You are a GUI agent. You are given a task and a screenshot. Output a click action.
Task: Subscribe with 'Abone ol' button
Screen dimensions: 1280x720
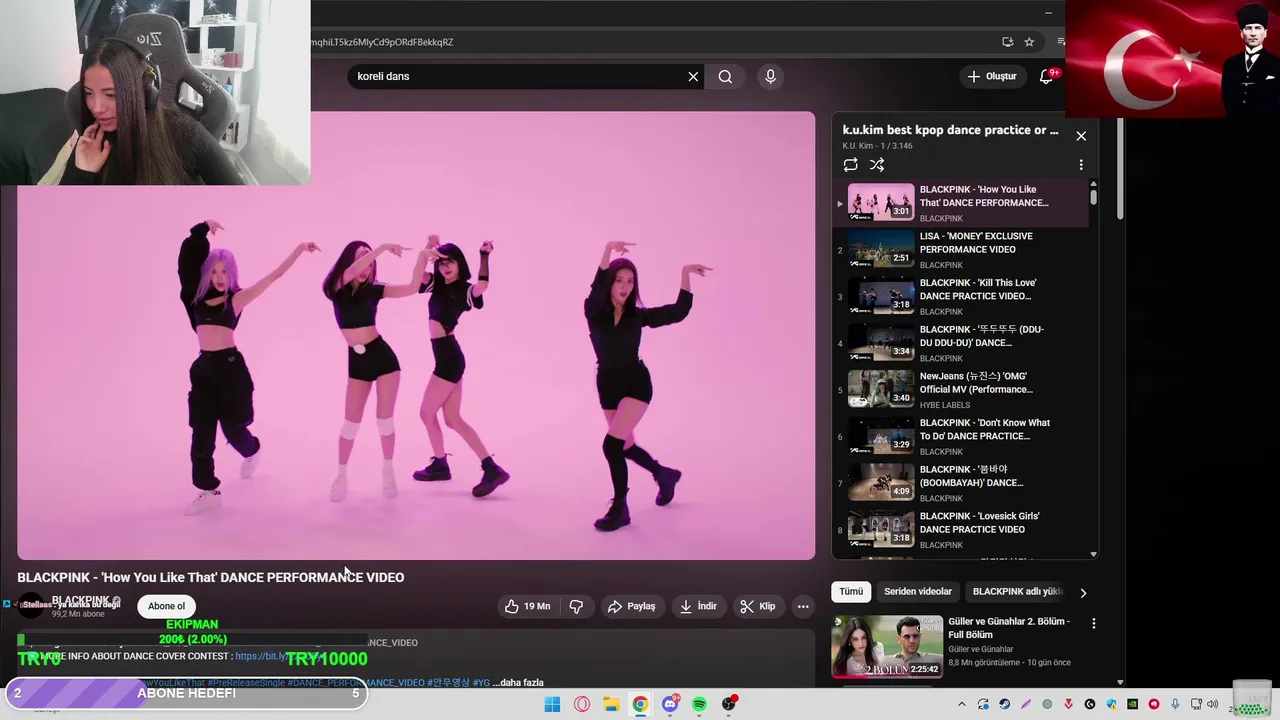tap(167, 606)
